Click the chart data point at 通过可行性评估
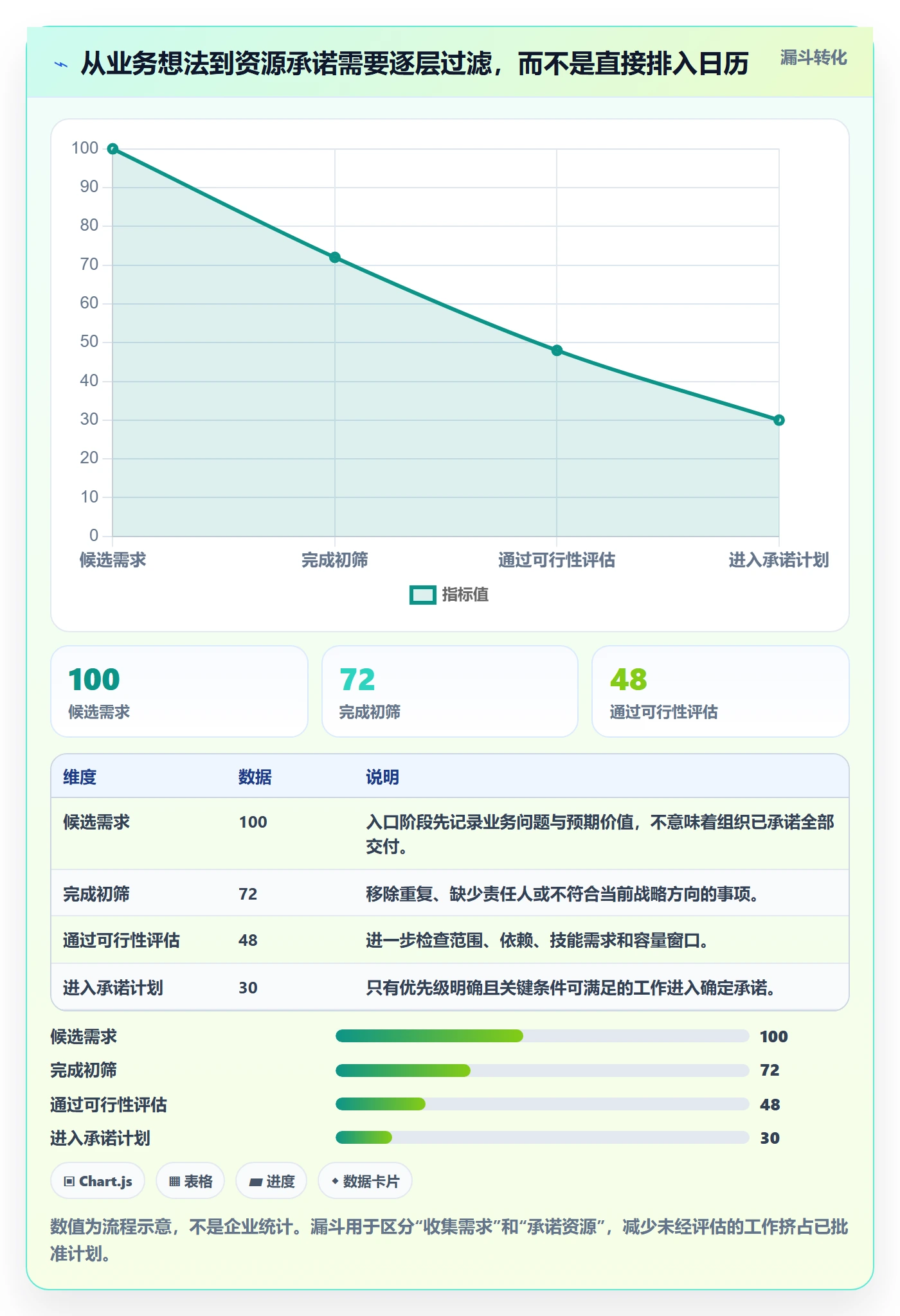Screen dimensions: 900x1316 coord(557,351)
